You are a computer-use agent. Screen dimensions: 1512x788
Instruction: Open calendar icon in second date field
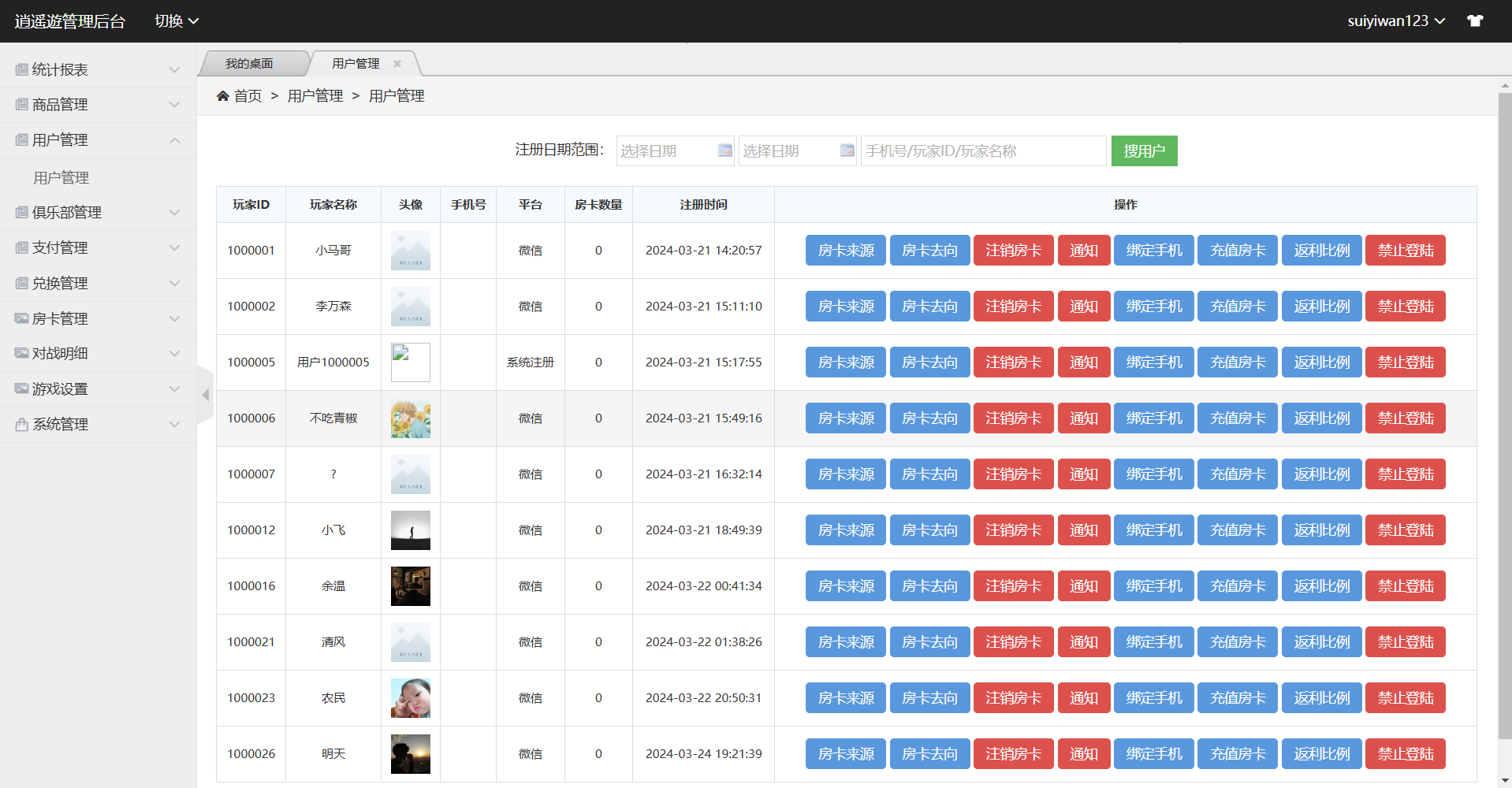click(847, 151)
